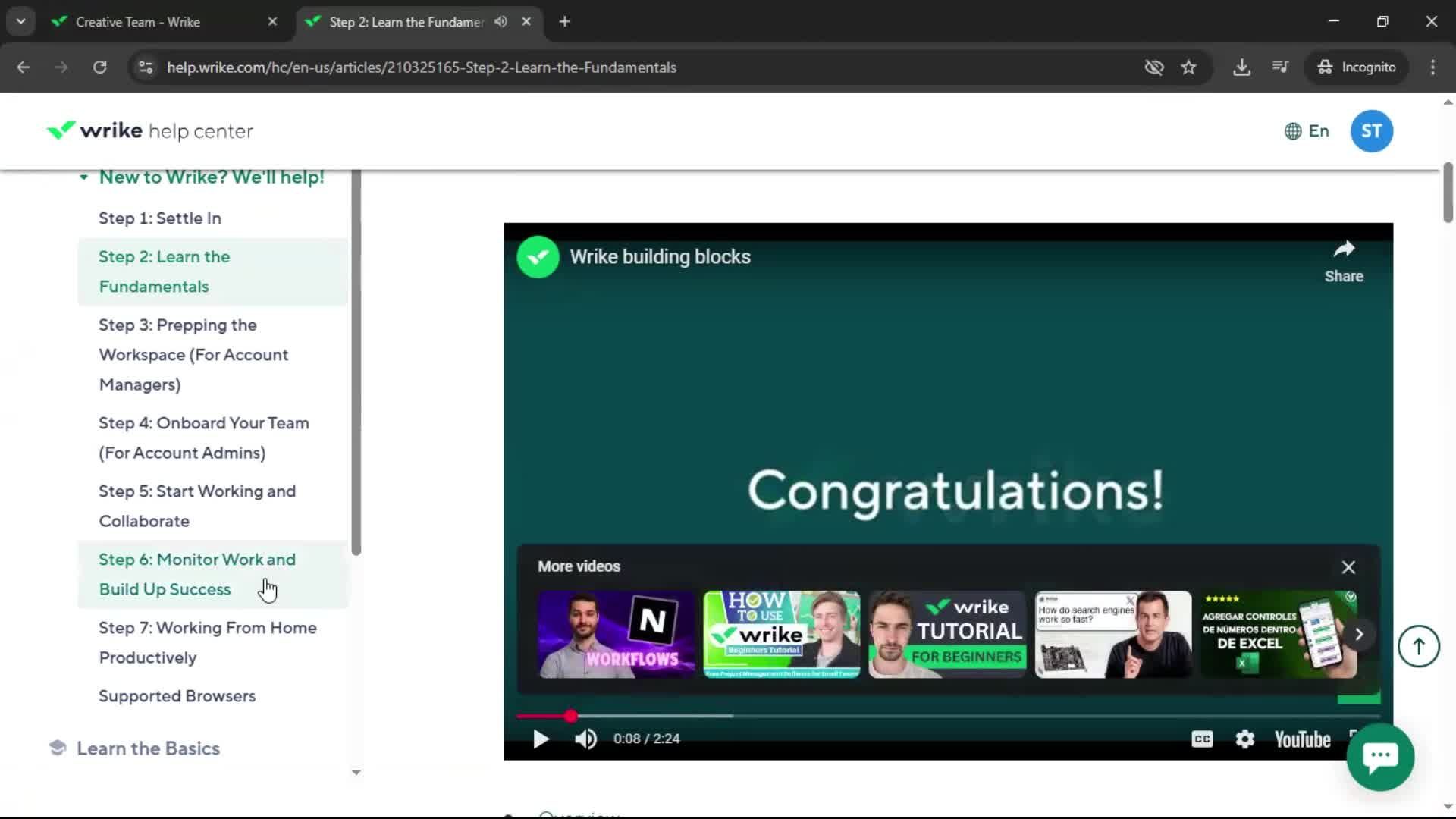Open search engines video thumbnail
The height and width of the screenshot is (819, 1456).
pyautogui.click(x=1113, y=635)
